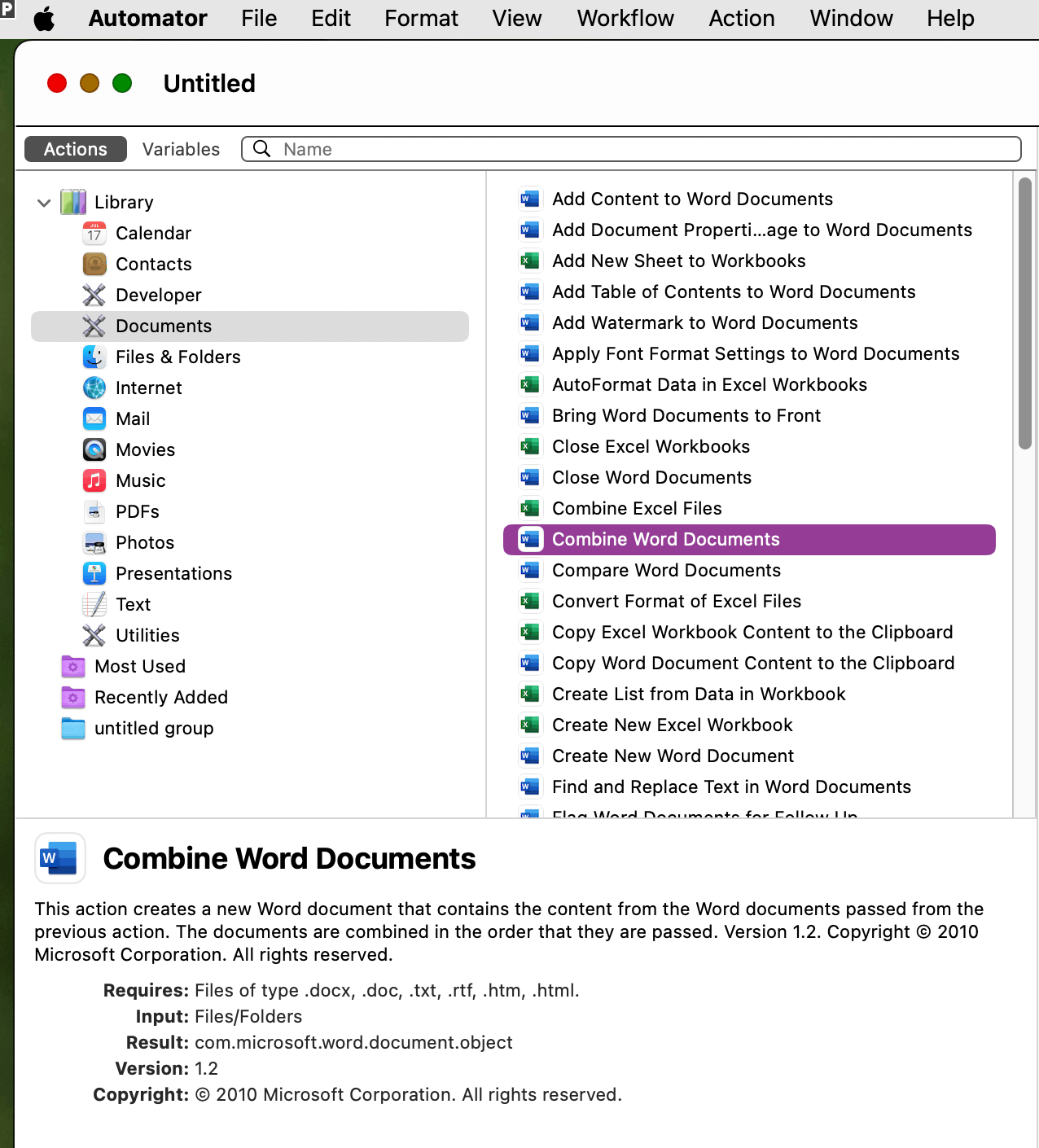Screen dimensions: 1039x1148
Task: Open the Automator menu
Action: coord(147,18)
